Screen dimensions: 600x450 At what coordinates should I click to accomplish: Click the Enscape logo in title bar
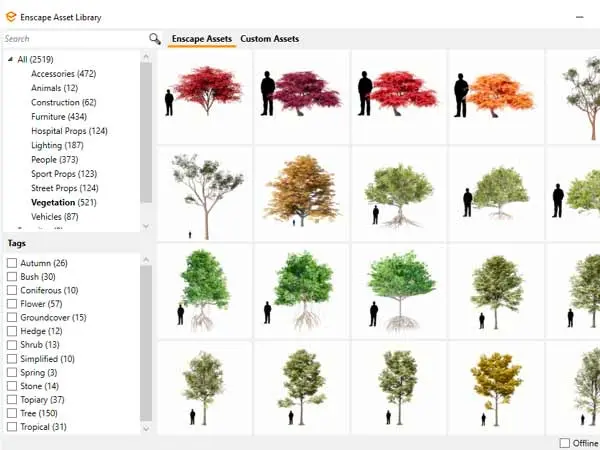[x=11, y=17]
